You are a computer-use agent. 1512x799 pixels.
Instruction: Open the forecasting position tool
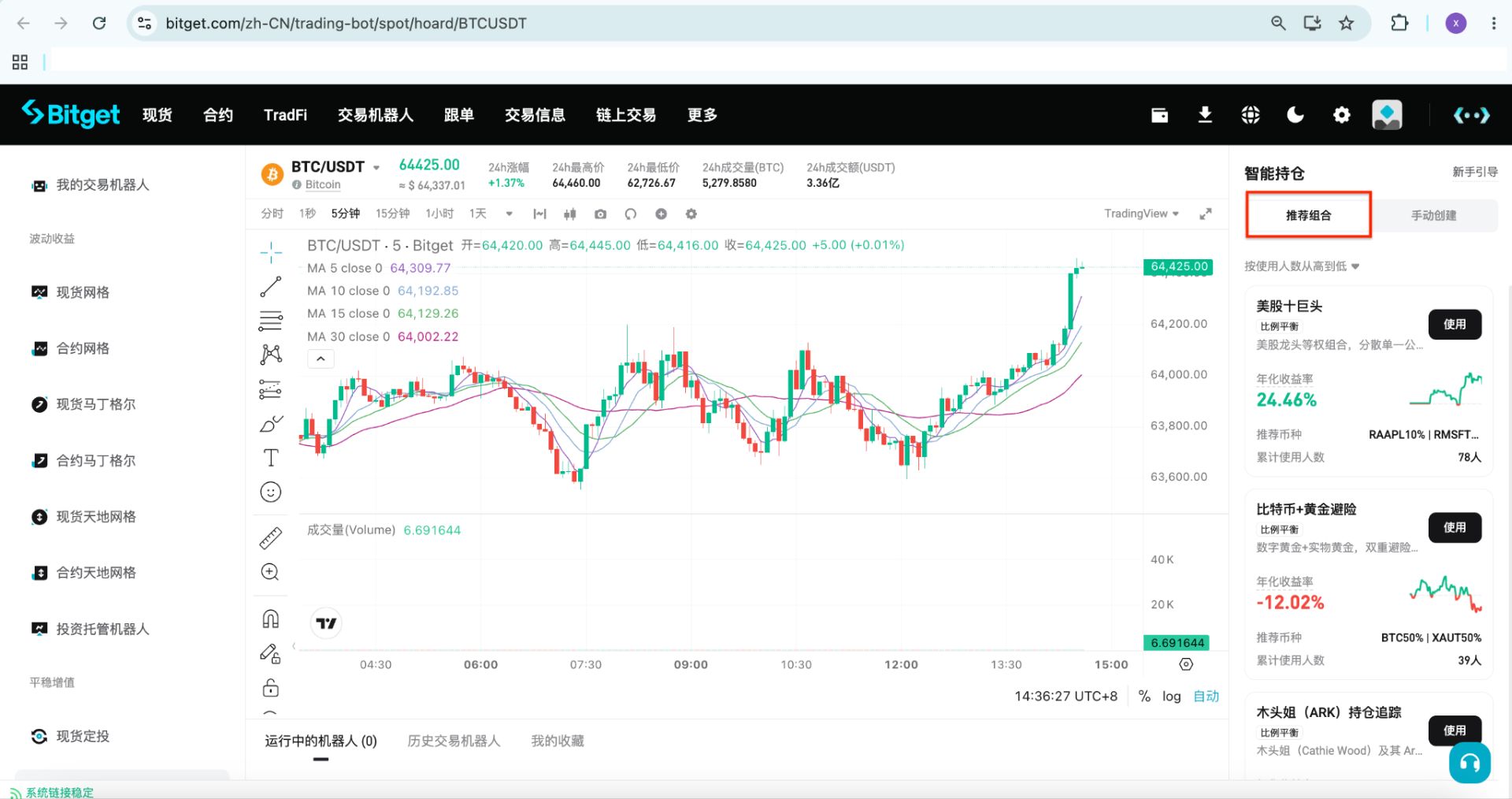point(270,389)
